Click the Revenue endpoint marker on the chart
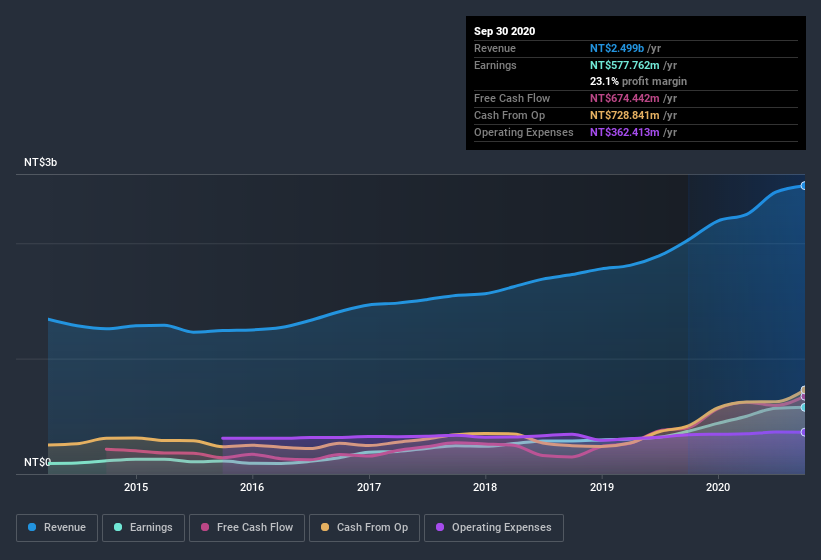 pos(804,186)
